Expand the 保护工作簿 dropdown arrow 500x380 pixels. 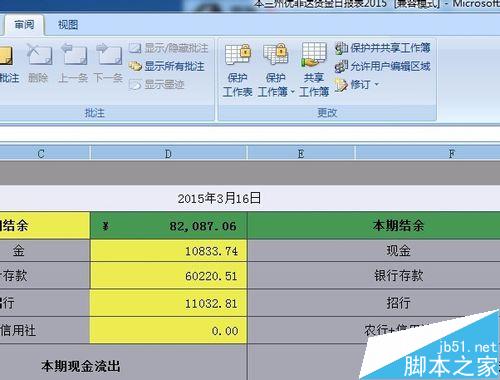[x=292, y=92]
